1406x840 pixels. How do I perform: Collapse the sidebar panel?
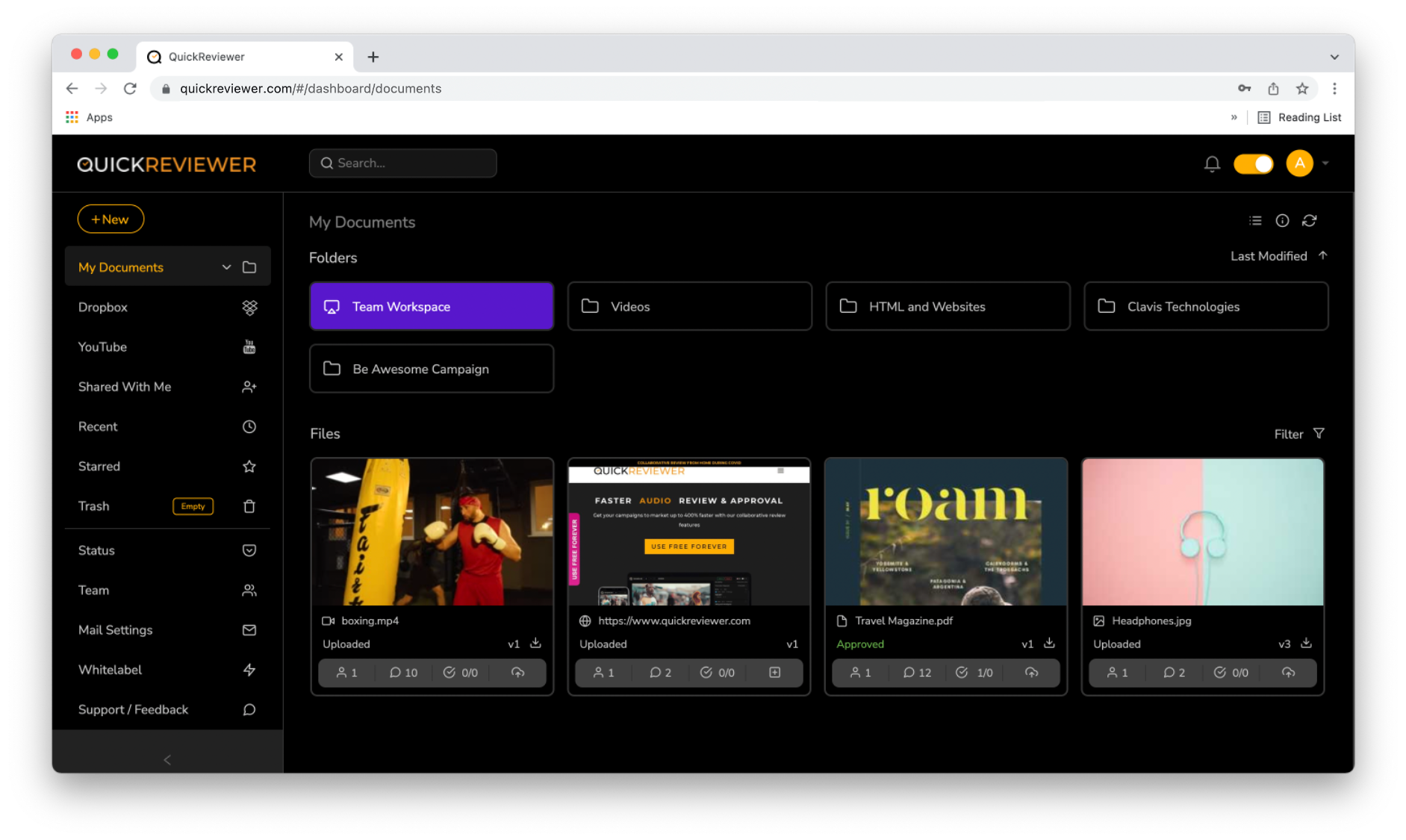pyautogui.click(x=167, y=759)
